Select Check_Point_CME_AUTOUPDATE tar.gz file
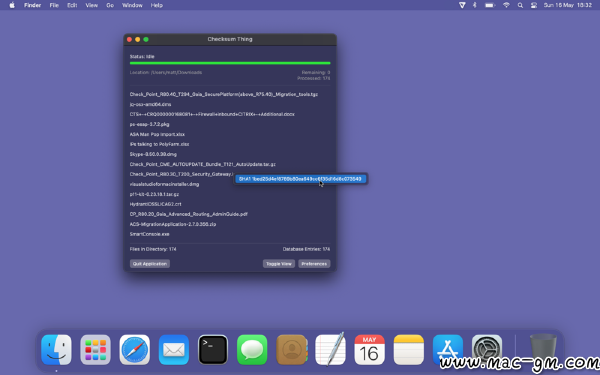This screenshot has height=375, width=600. [202, 164]
